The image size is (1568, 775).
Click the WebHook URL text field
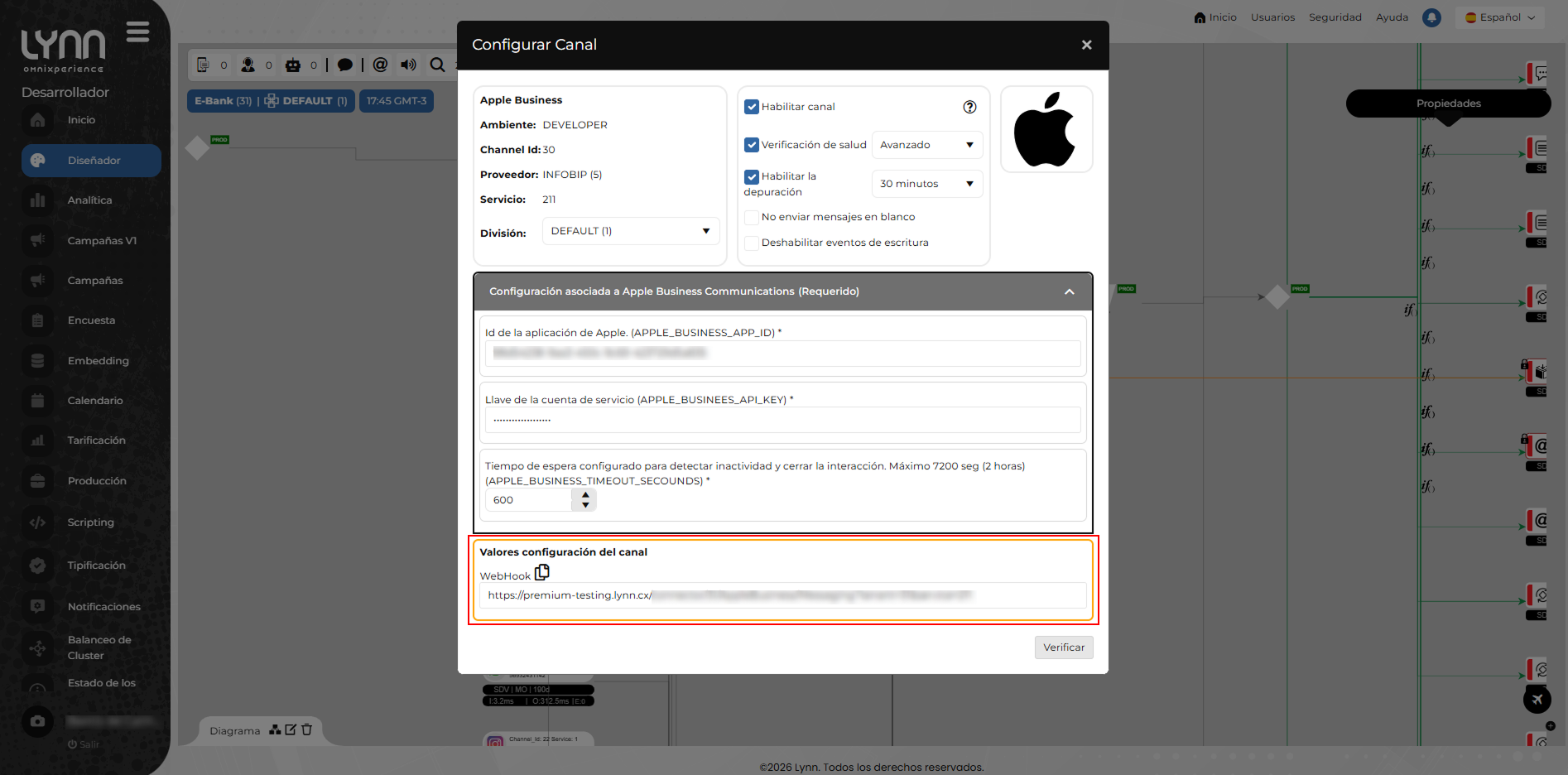pyautogui.click(x=782, y=595)
